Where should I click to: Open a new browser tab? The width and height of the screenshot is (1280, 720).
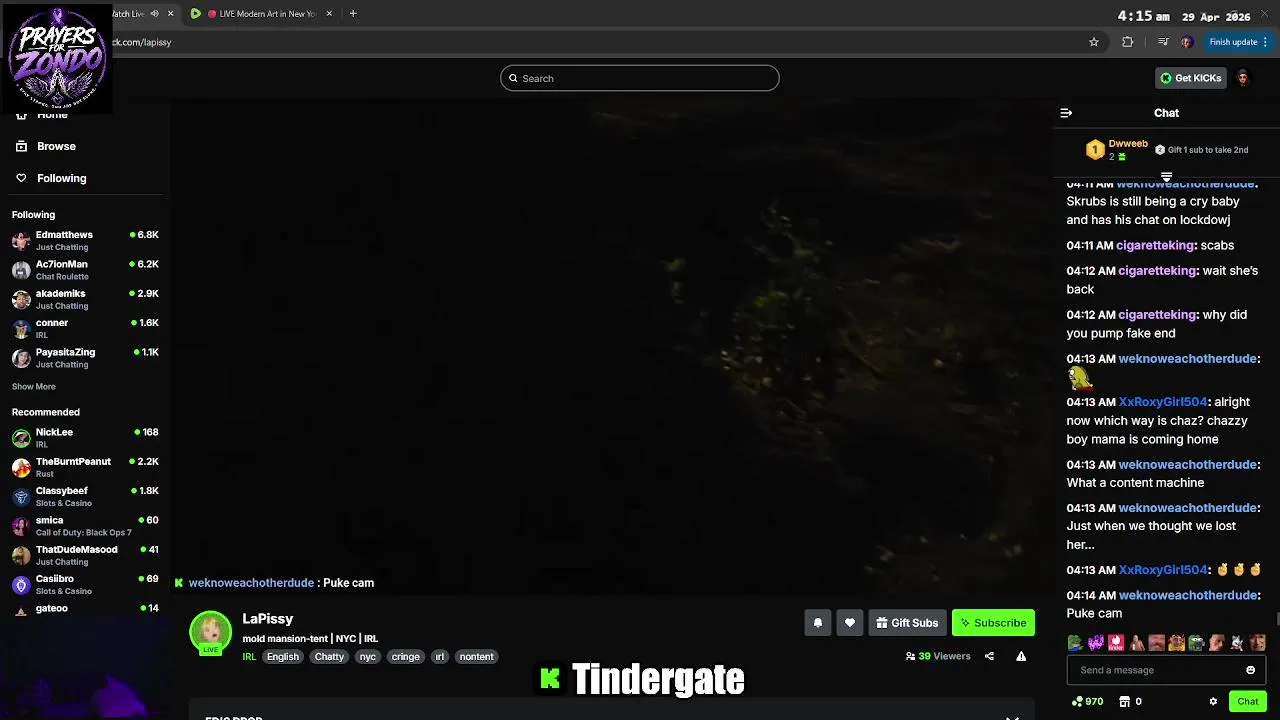pos(353,14)
